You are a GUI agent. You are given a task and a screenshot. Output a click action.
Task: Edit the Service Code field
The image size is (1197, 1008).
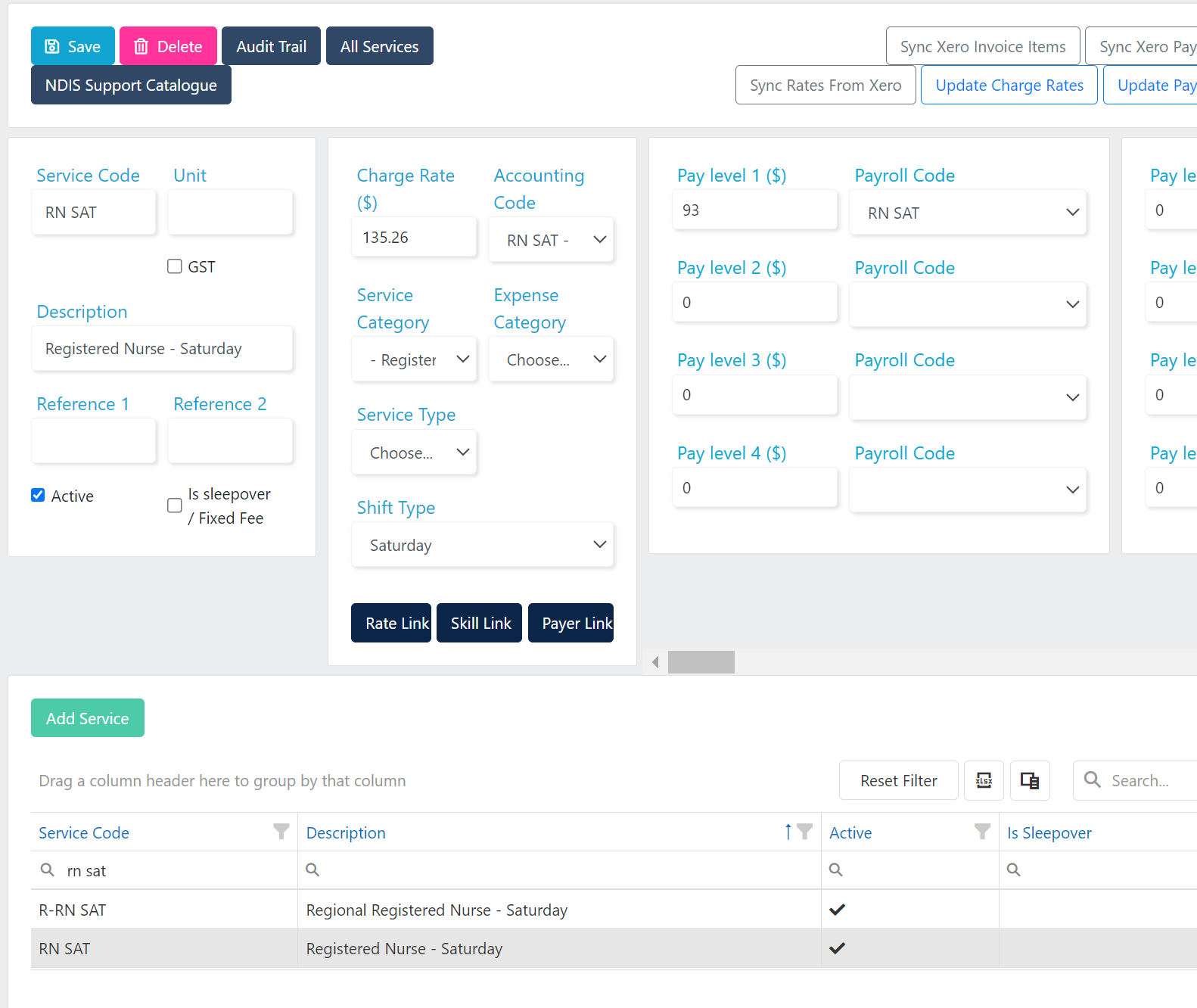point(94,213)
